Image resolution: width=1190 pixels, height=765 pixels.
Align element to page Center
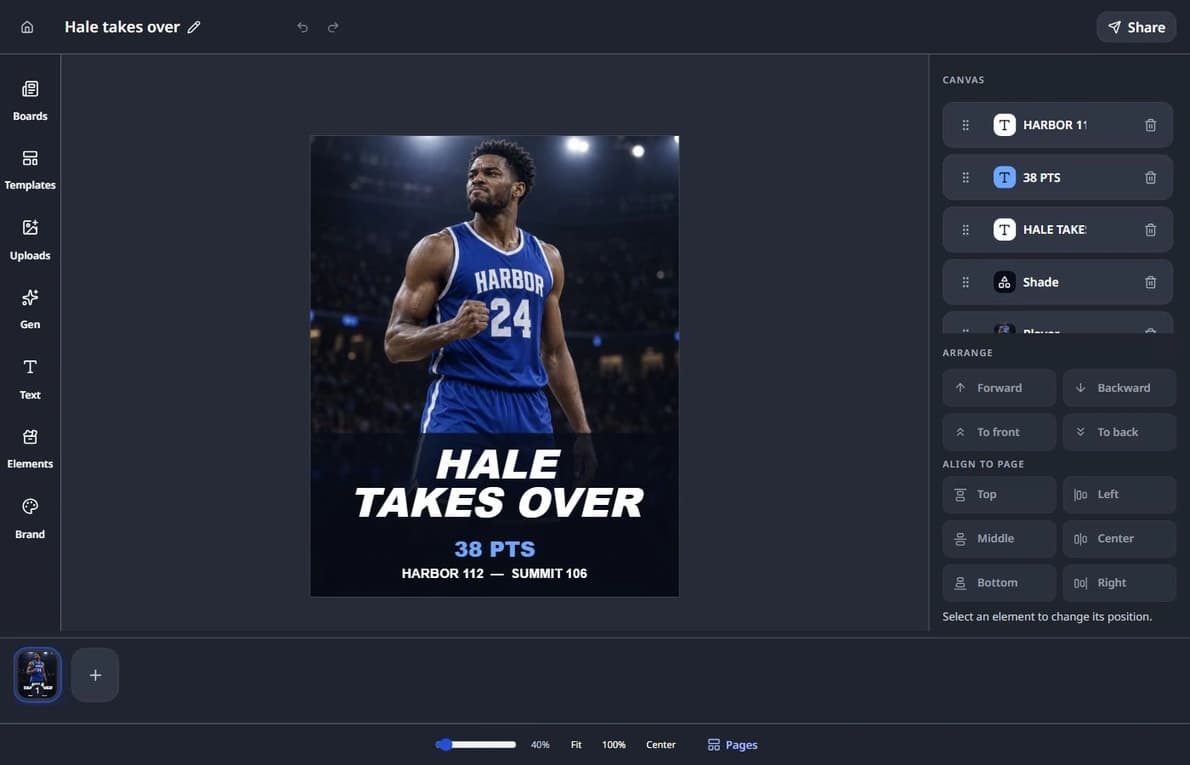(x=1119, y=539)
